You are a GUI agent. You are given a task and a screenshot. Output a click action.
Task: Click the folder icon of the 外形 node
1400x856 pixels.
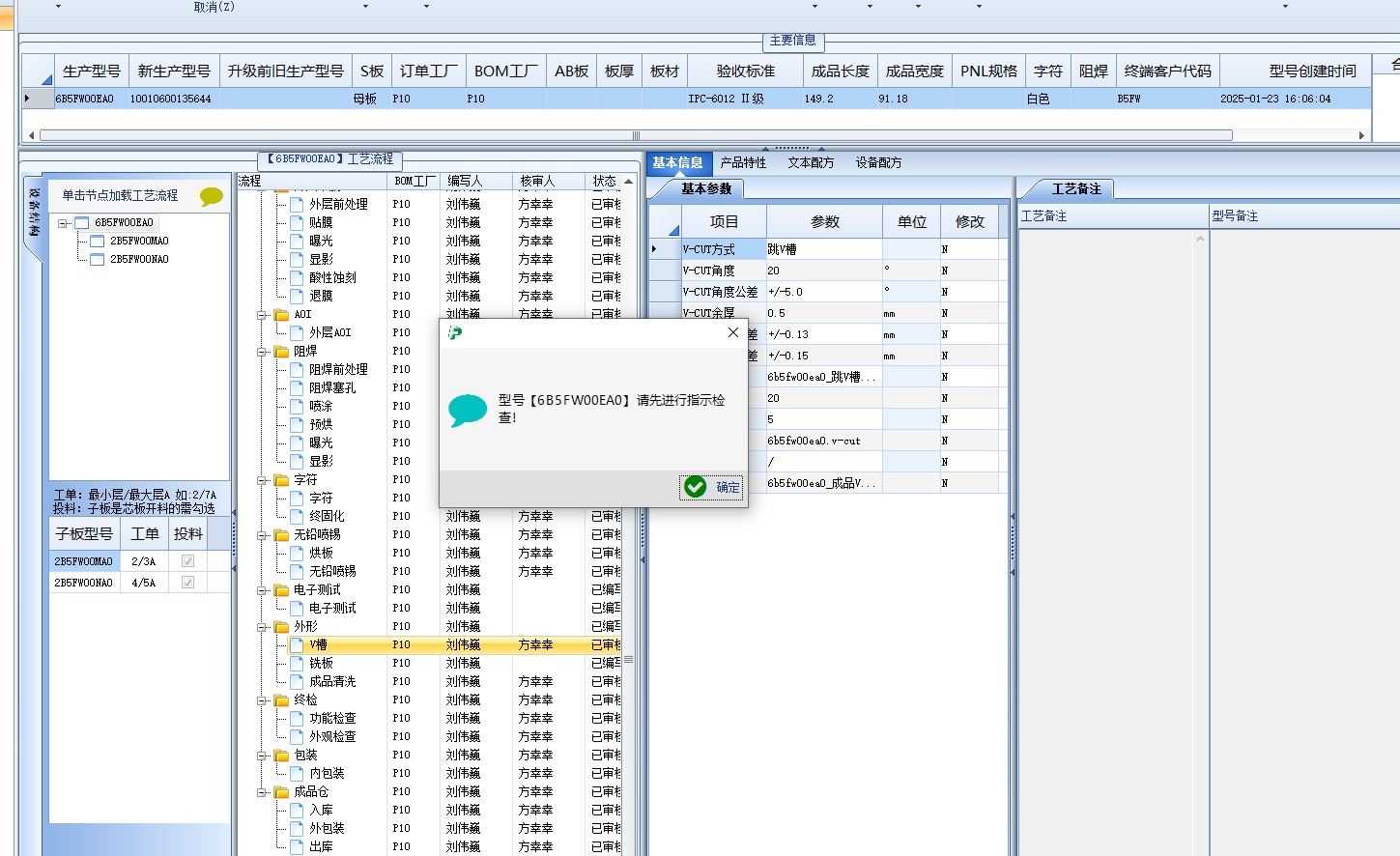281,627
